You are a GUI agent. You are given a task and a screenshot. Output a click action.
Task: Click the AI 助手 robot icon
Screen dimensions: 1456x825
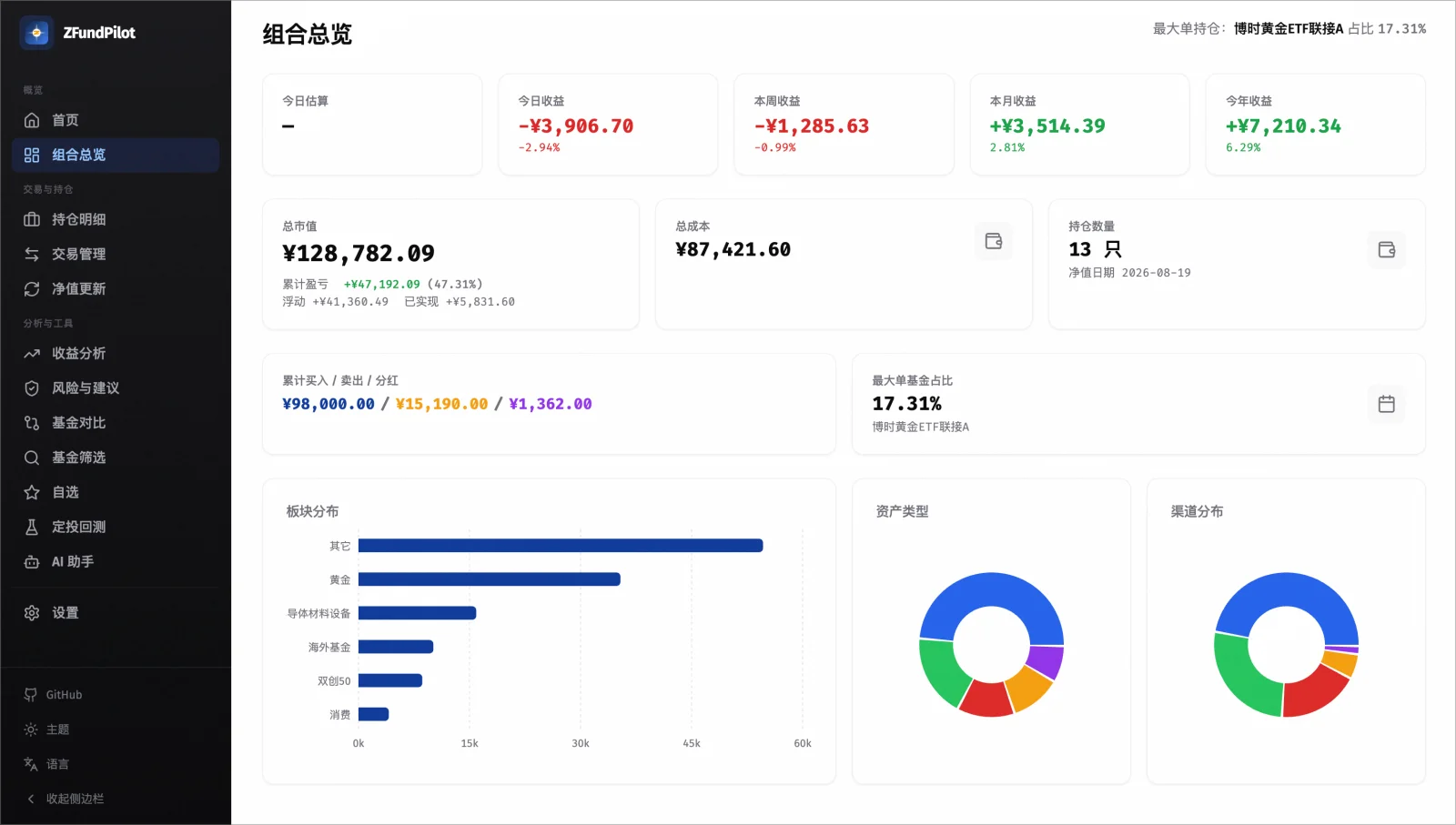(32, 561)
